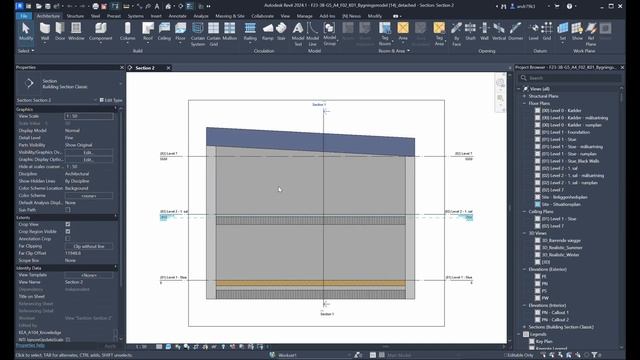This screenshot has height=360, width=640.
Task: Select the Railing tool
Action: (x=250, y=31)
